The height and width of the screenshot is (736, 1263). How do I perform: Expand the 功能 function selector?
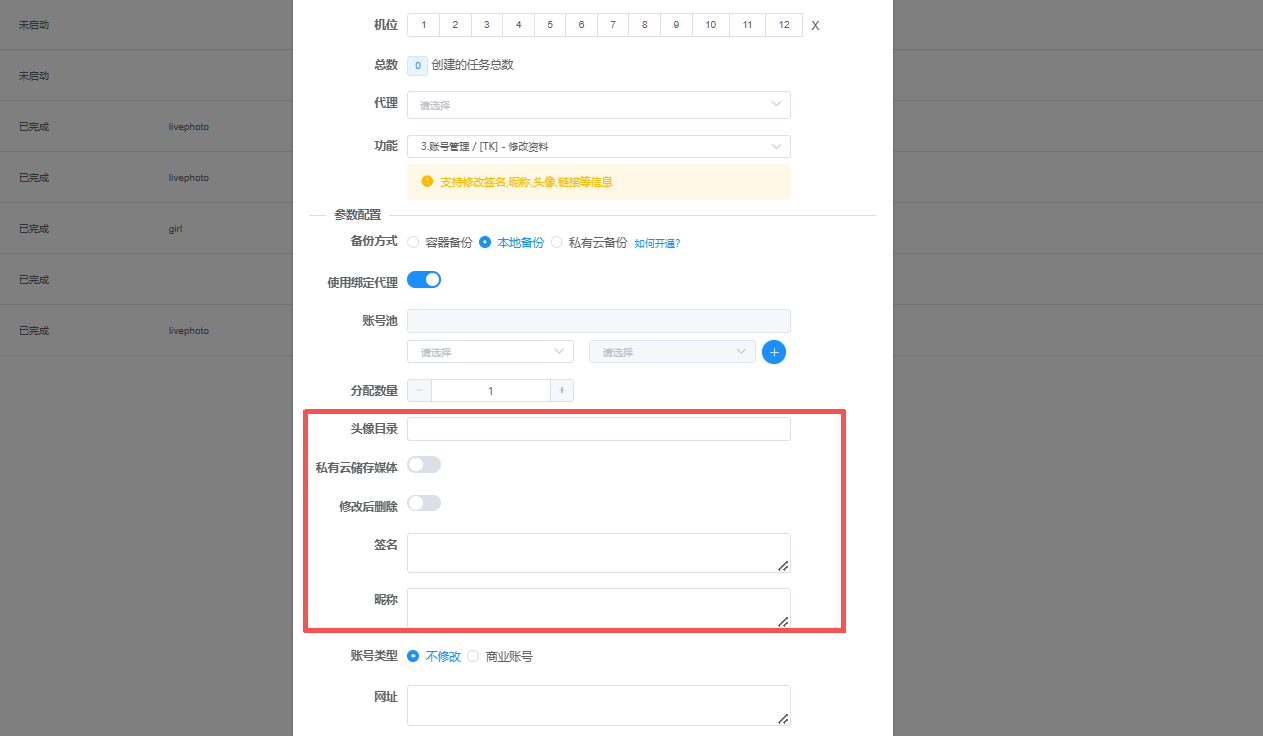[598, 146]
